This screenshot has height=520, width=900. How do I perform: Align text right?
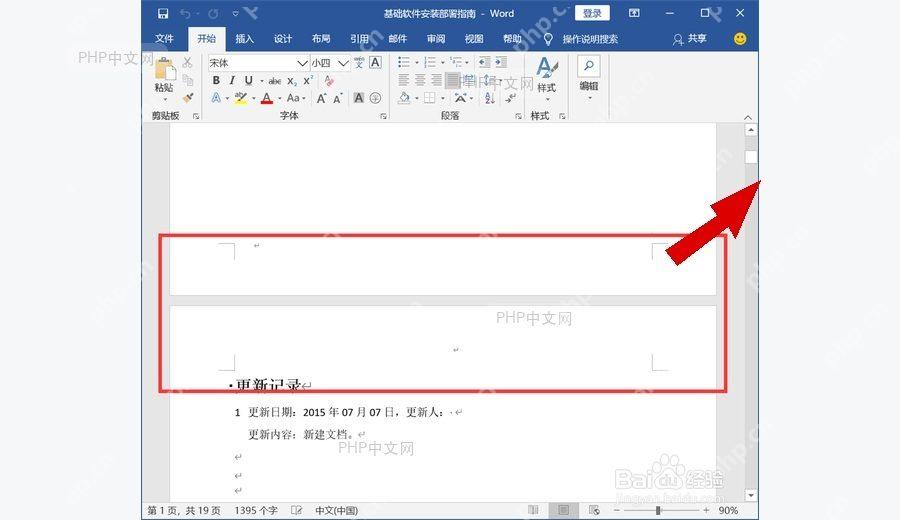(437, 80)
